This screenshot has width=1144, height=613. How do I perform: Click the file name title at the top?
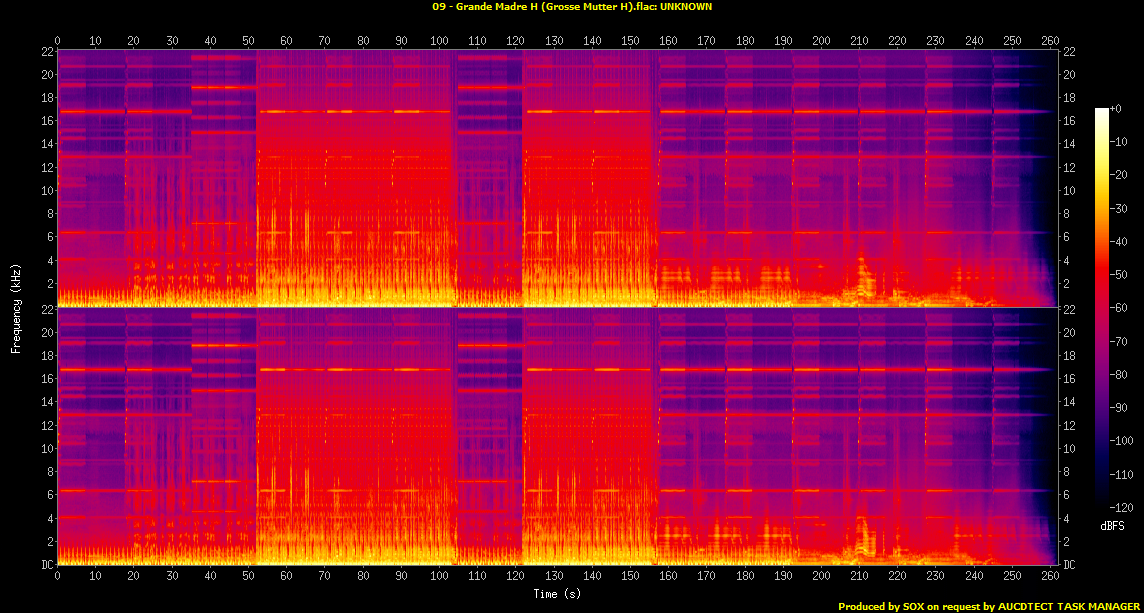pos(572,6)
